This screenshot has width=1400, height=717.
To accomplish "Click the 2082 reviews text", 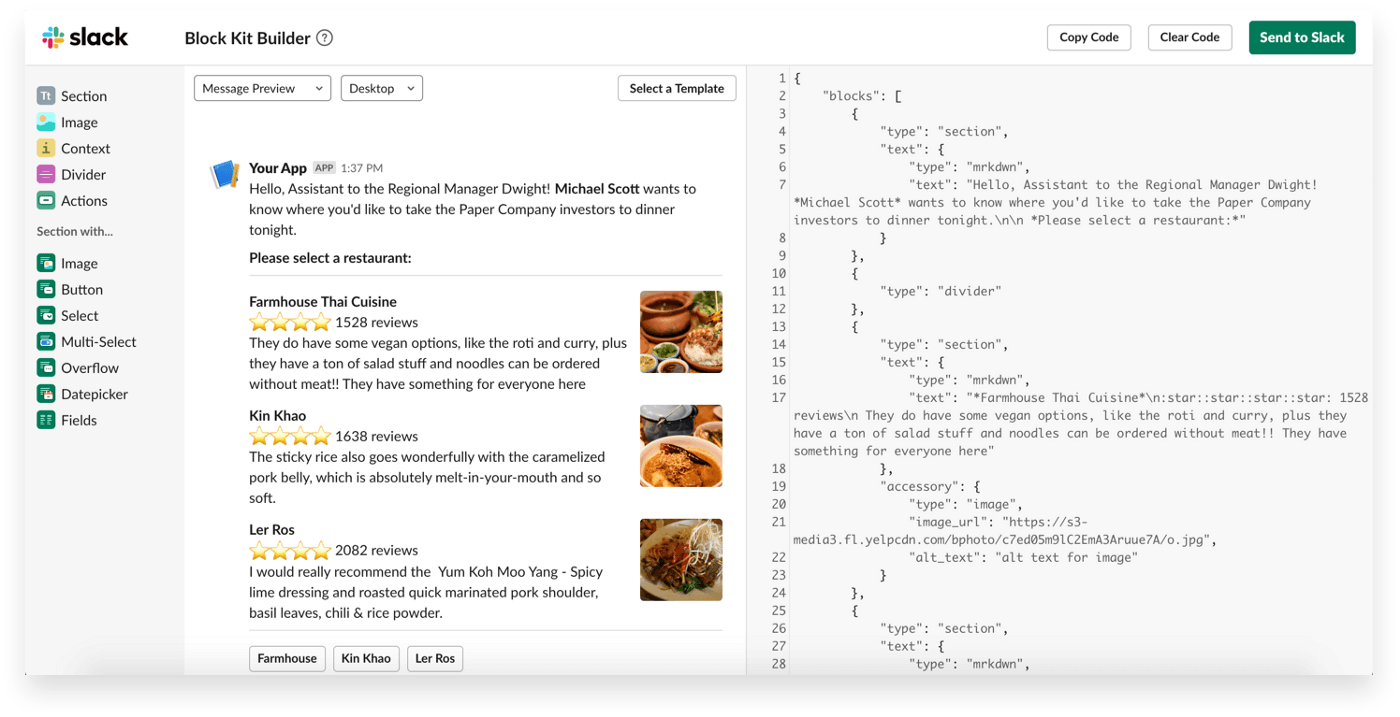I will [x=376, y=550].
